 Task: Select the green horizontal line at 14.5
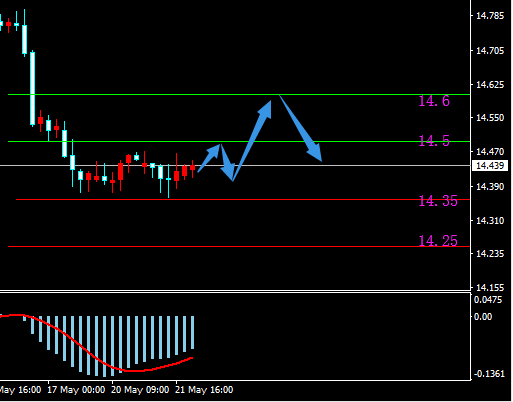coord(239,142)
